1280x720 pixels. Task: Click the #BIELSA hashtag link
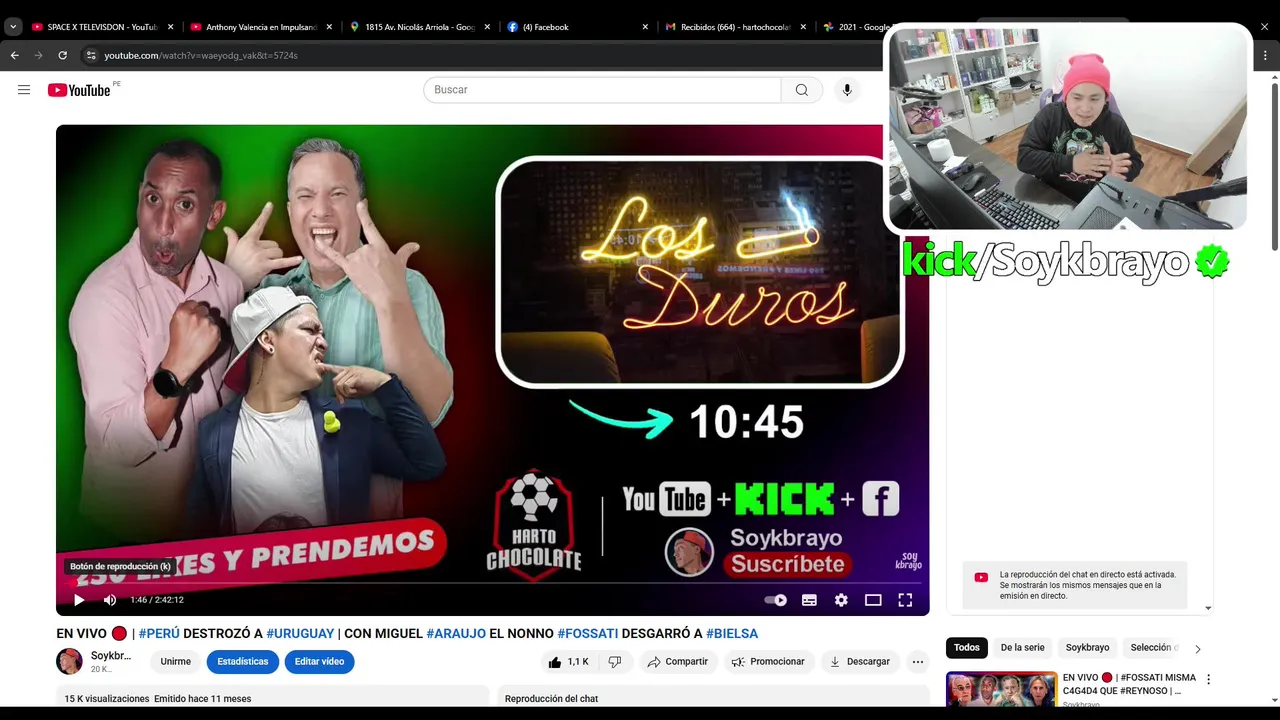[732, 634]
